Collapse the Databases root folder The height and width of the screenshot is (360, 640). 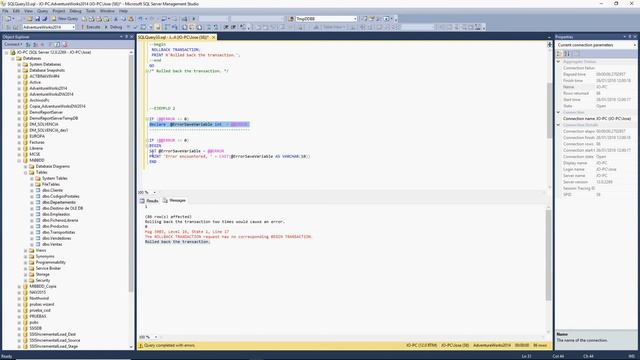tap(13, 58)
